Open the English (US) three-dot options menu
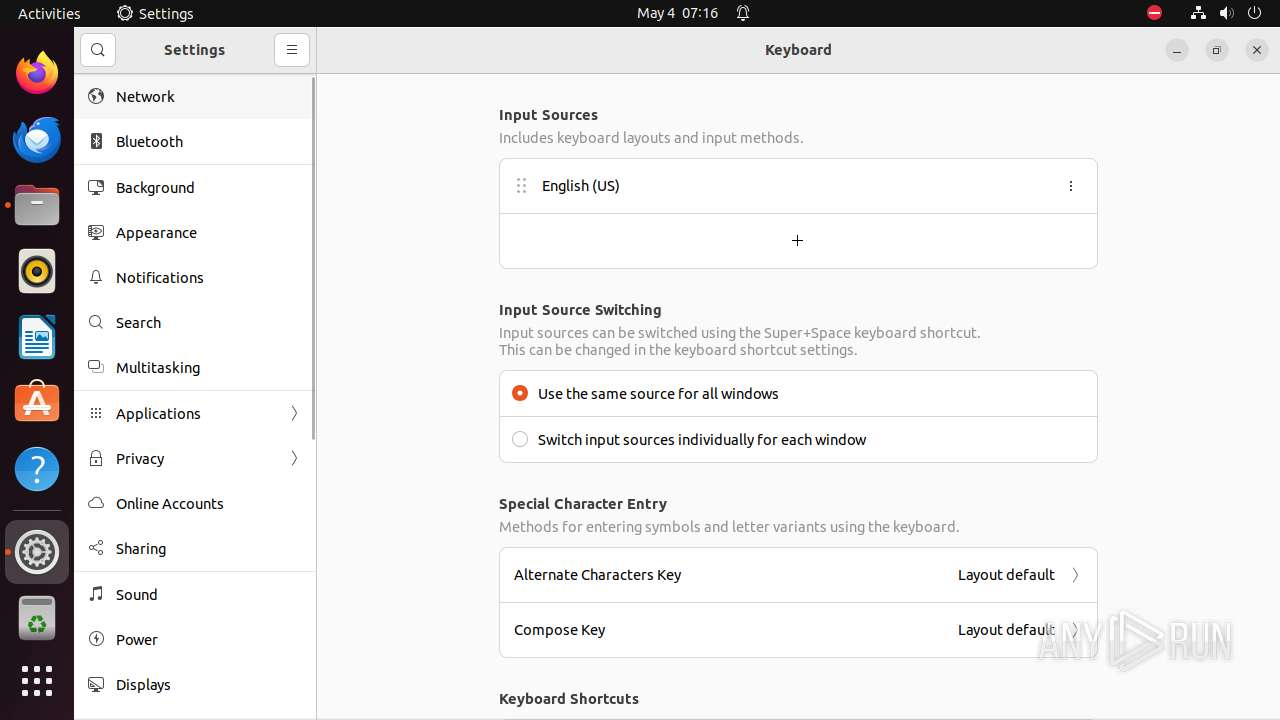This screenshot has width=1280, height=720. click(1071, 186)
